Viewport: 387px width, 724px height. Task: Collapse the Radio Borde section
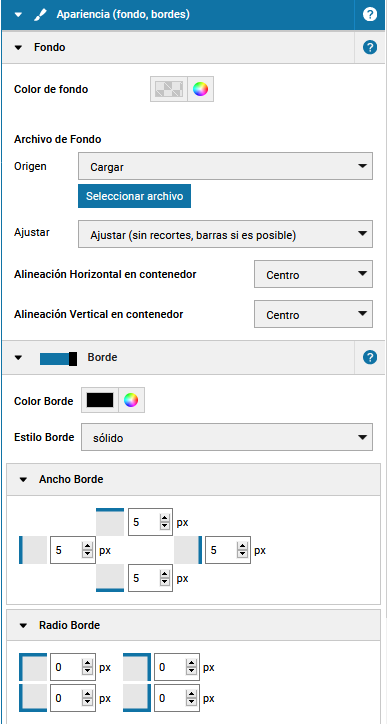(24, 626)
